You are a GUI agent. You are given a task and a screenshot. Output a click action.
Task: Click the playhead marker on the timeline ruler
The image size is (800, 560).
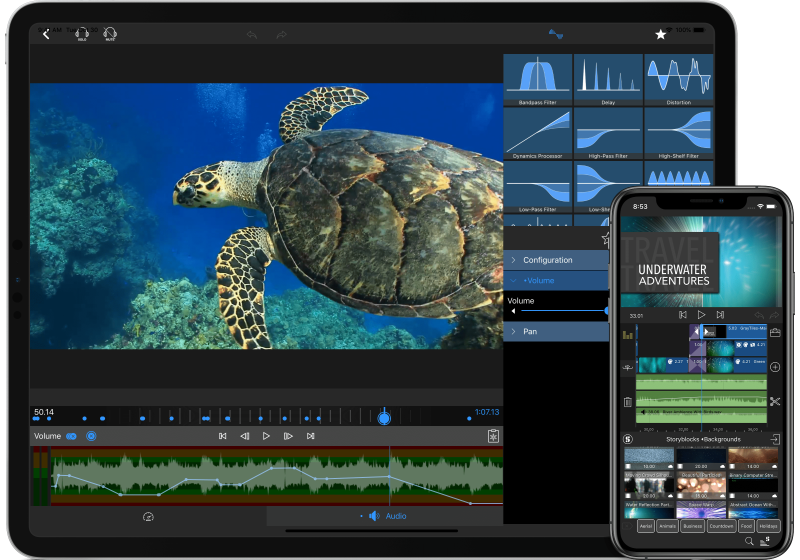click(383, 417)
